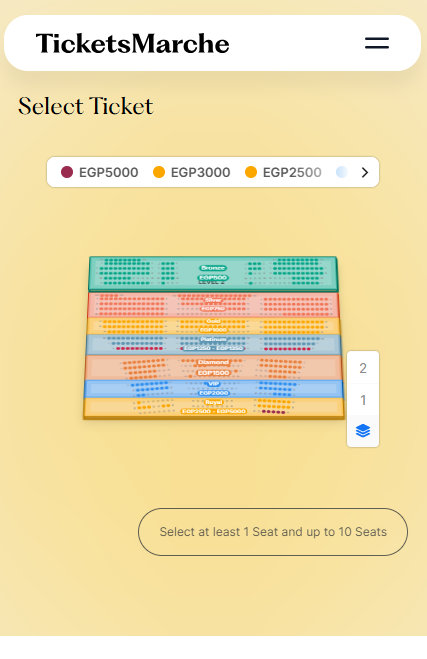
Task: Select the Royal seating tier
Action: (214, 408)
